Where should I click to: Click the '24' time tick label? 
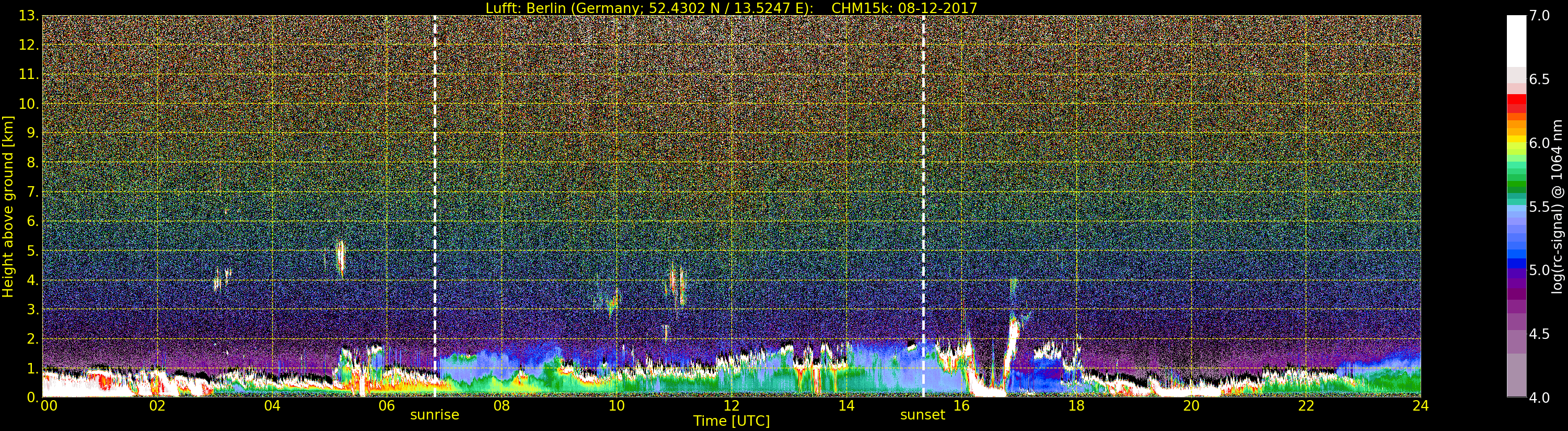pos(1421,405)
